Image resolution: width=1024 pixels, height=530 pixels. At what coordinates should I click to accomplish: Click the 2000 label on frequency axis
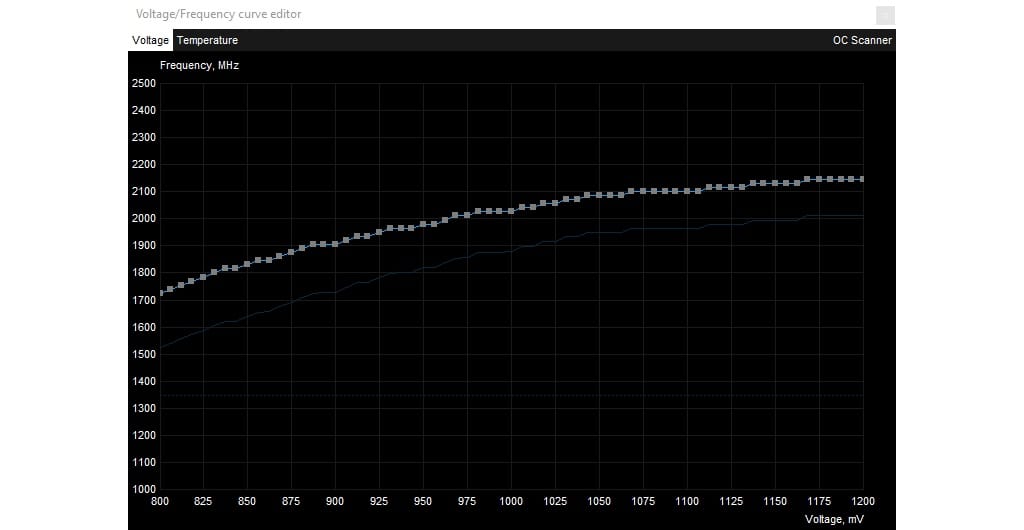pyautogui.click(x=144, y=219)
